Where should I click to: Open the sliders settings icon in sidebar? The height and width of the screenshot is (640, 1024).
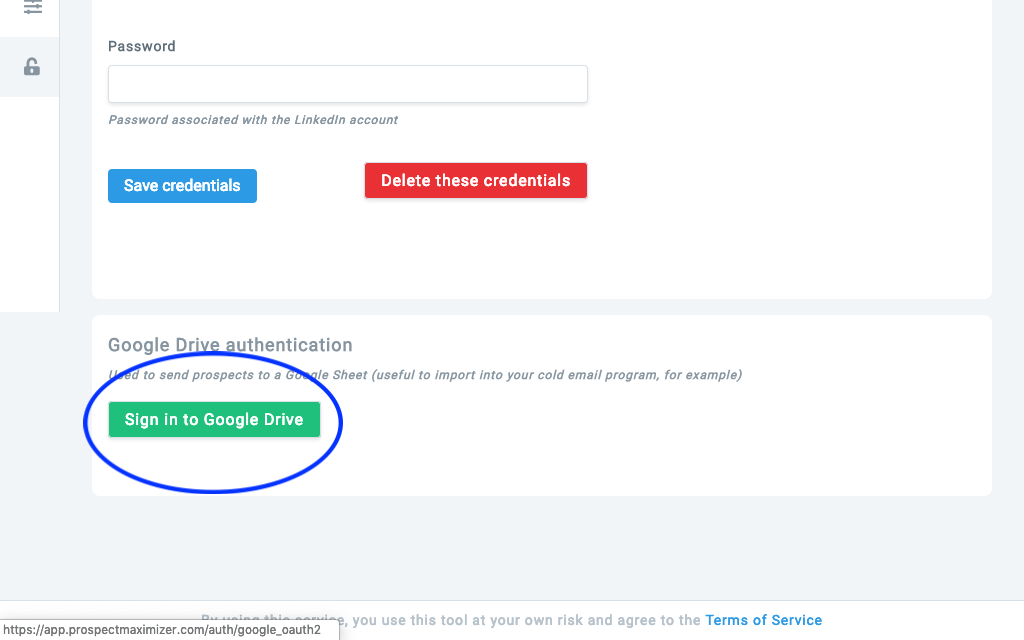click(x=33, y=8)
